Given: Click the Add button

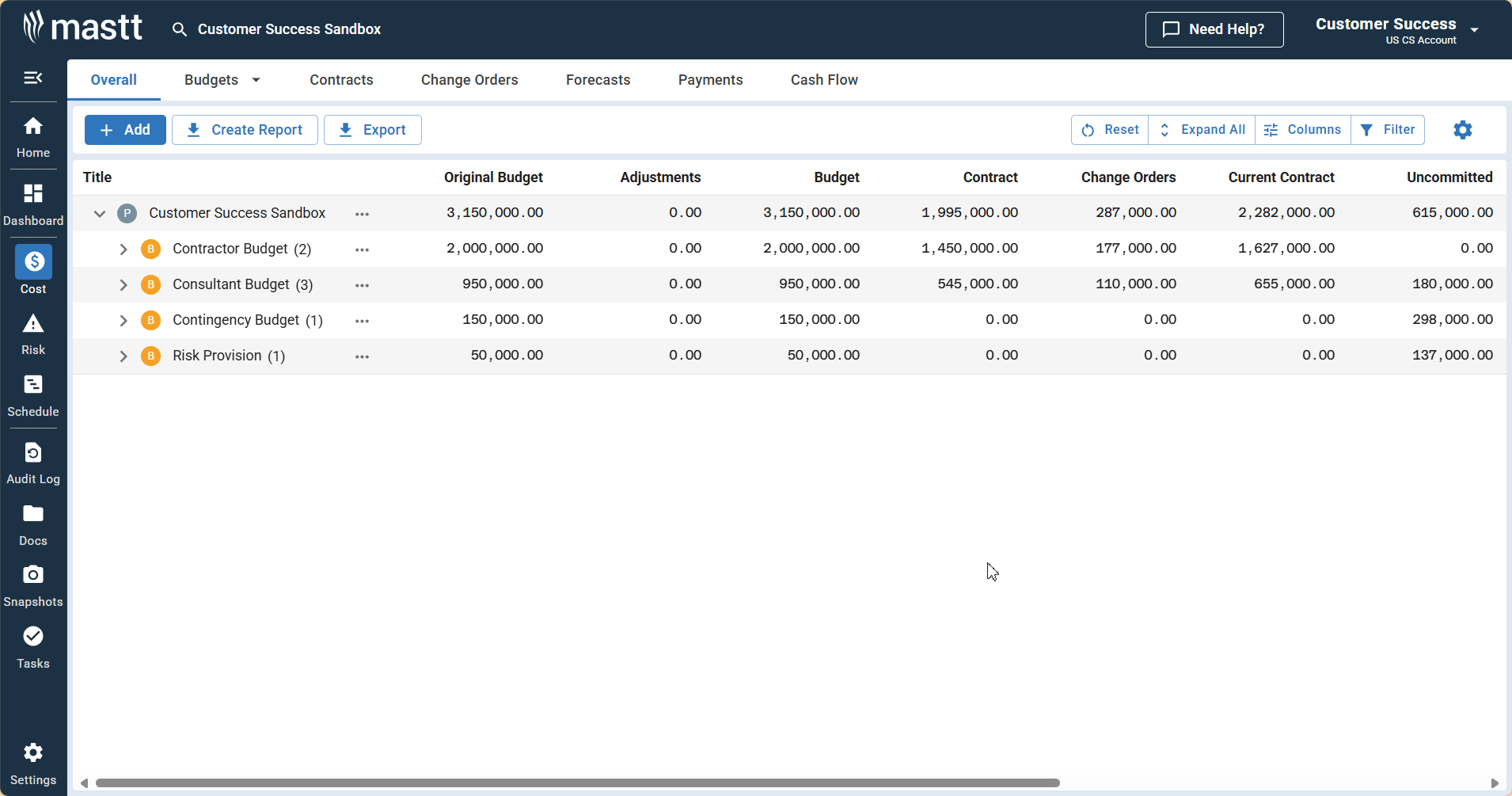Looking at the screenshot, I should [x=125, y=130].
